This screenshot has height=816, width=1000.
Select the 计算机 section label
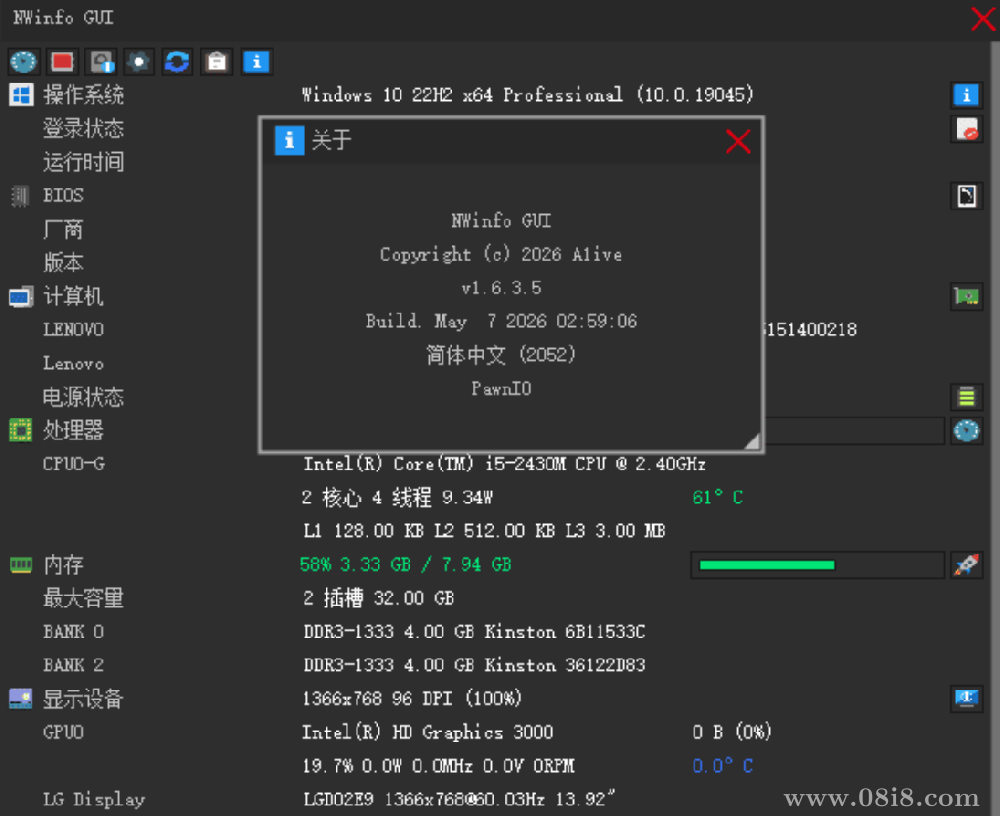pyautogui.click(x=73, y=296)
